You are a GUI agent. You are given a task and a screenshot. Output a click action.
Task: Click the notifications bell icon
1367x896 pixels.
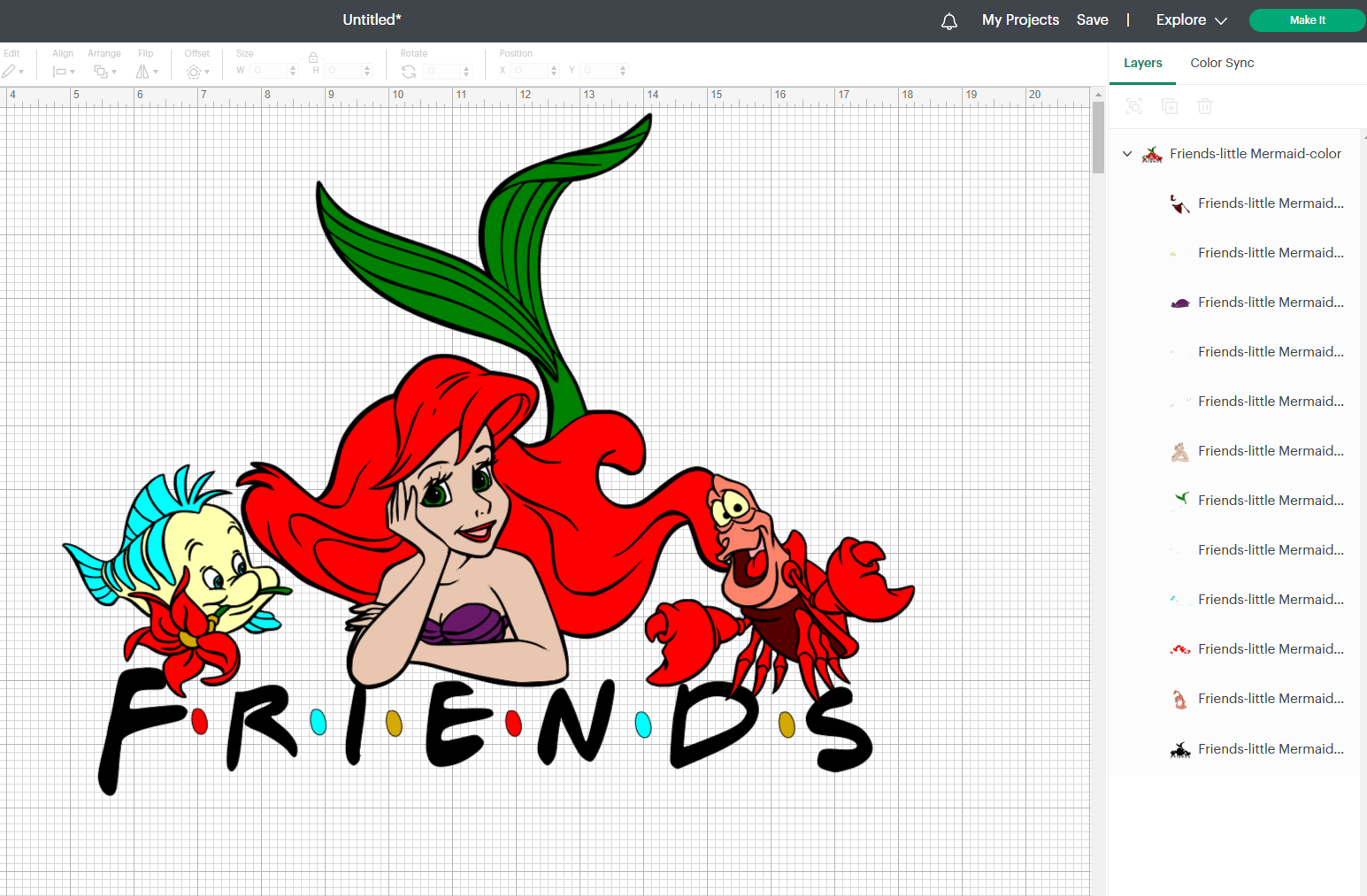[948, 20]
